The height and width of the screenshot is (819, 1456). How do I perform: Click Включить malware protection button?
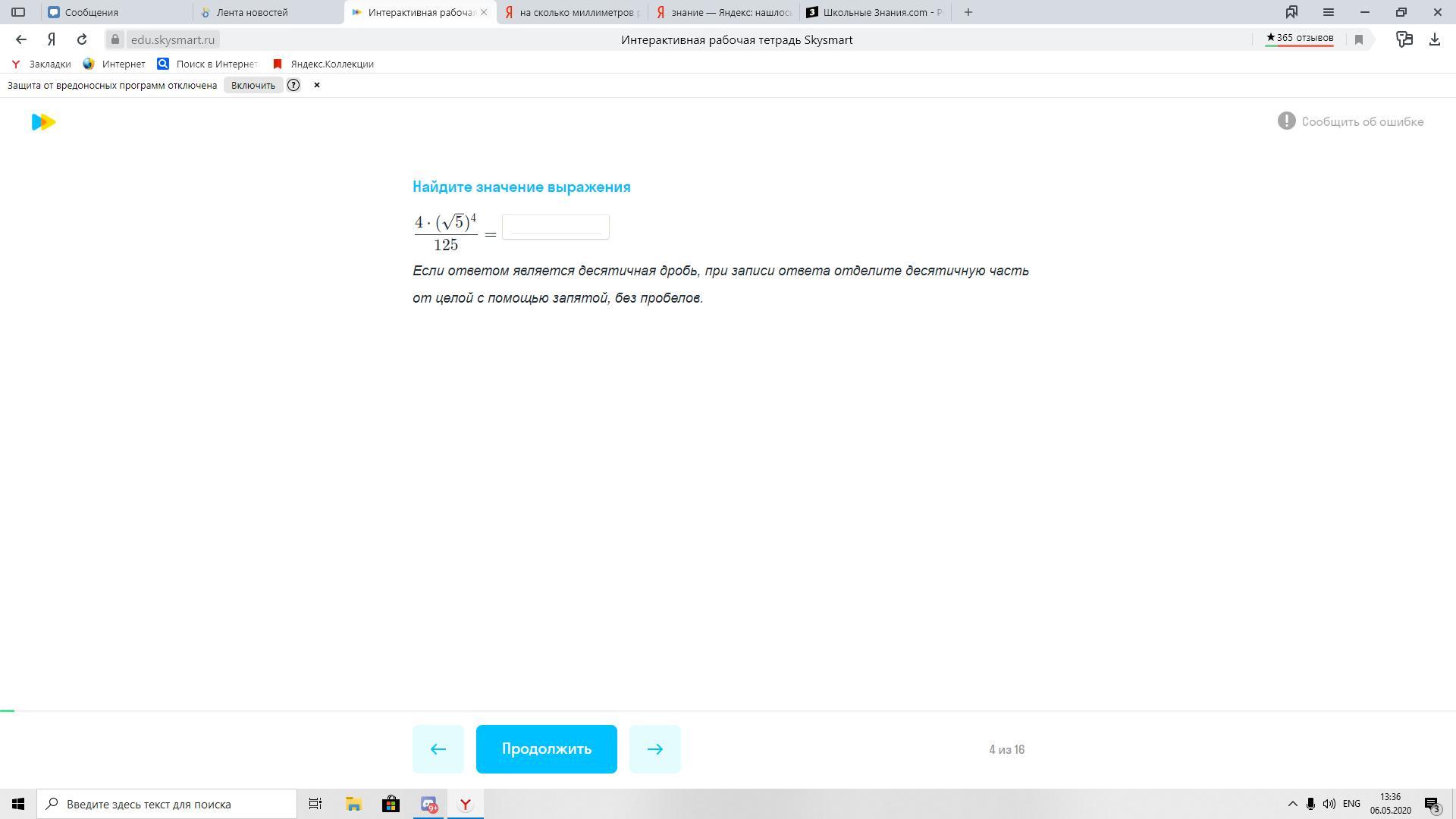(x=253, y=85)
